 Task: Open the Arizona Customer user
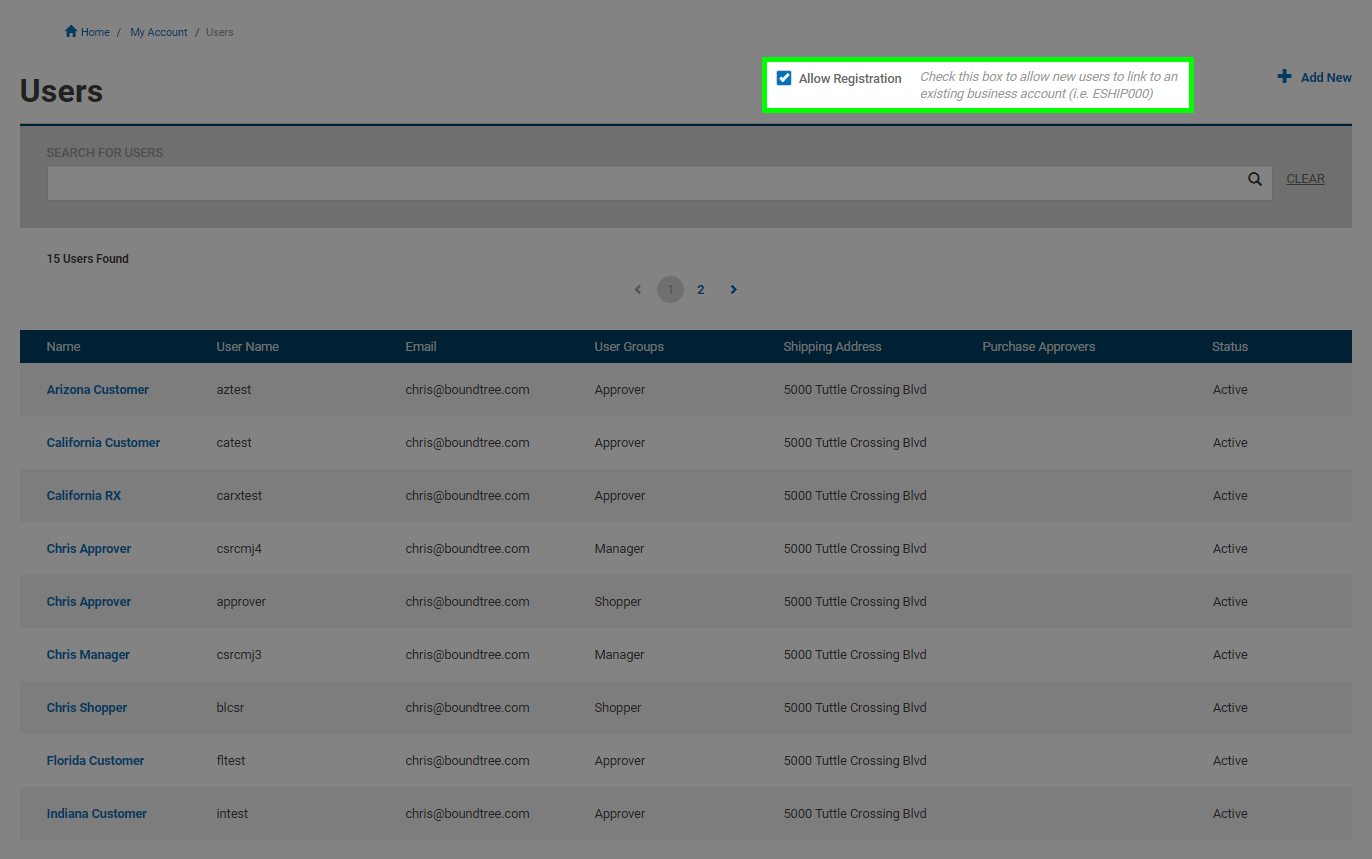tap(98, 390)
